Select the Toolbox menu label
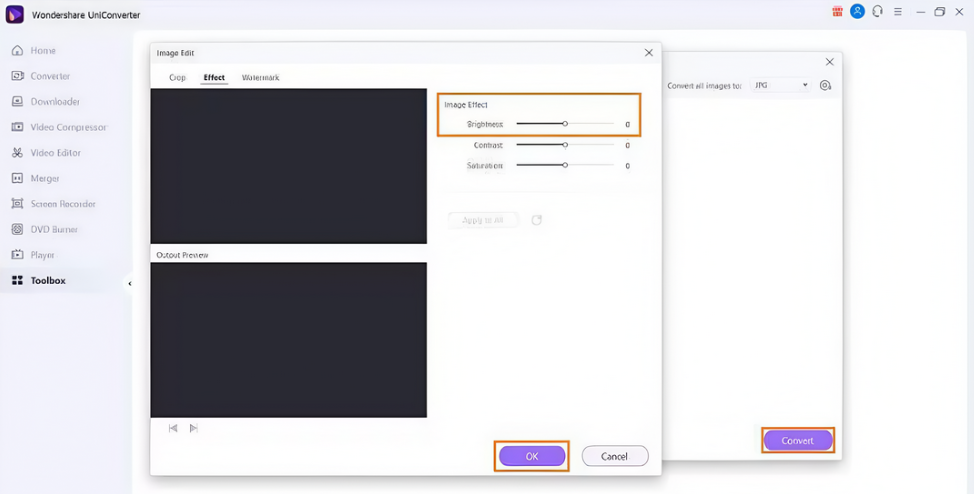This screenshot has height=494, width=974. 48,280
